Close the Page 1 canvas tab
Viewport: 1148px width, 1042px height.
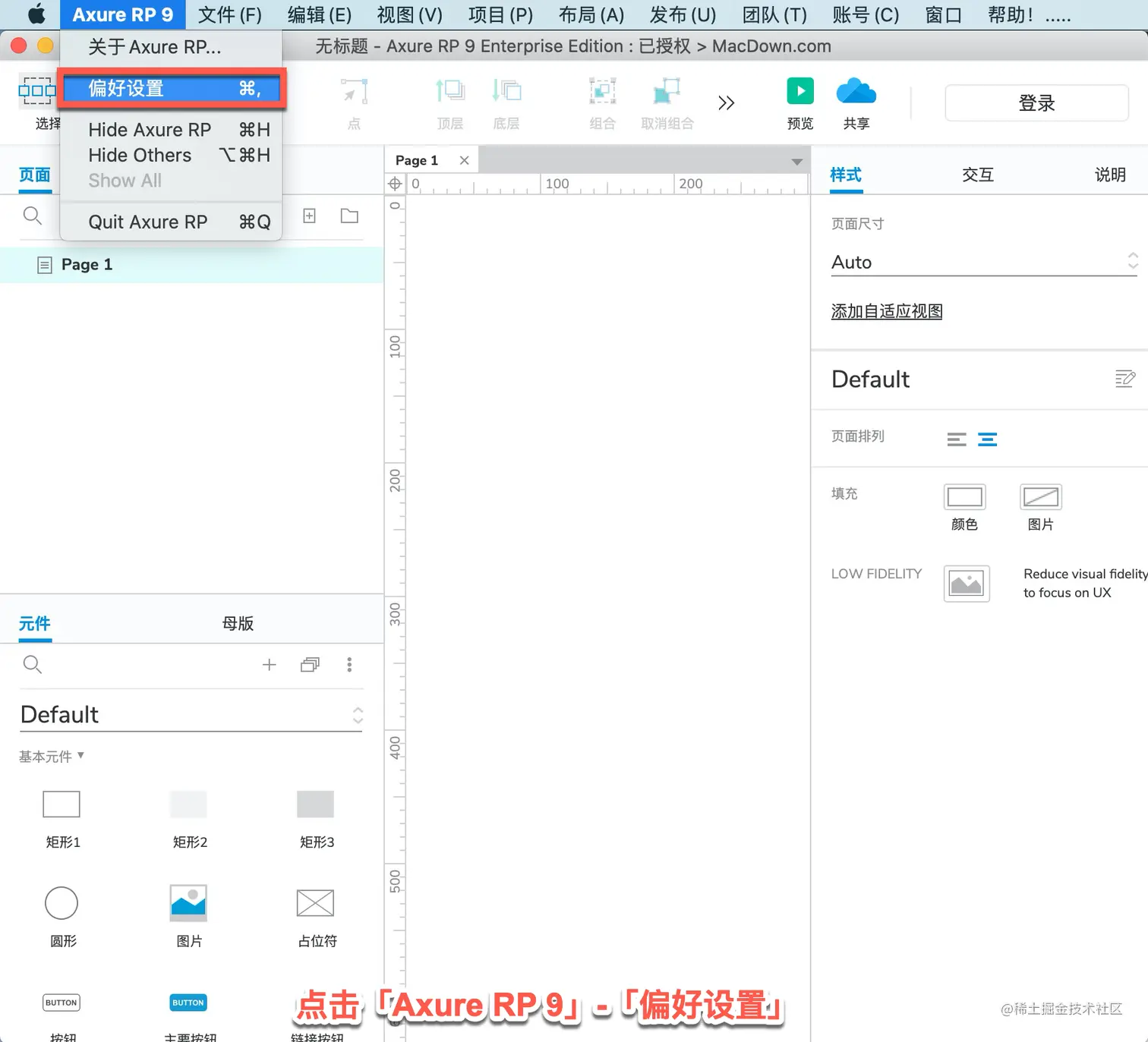[x=465, y=160]
